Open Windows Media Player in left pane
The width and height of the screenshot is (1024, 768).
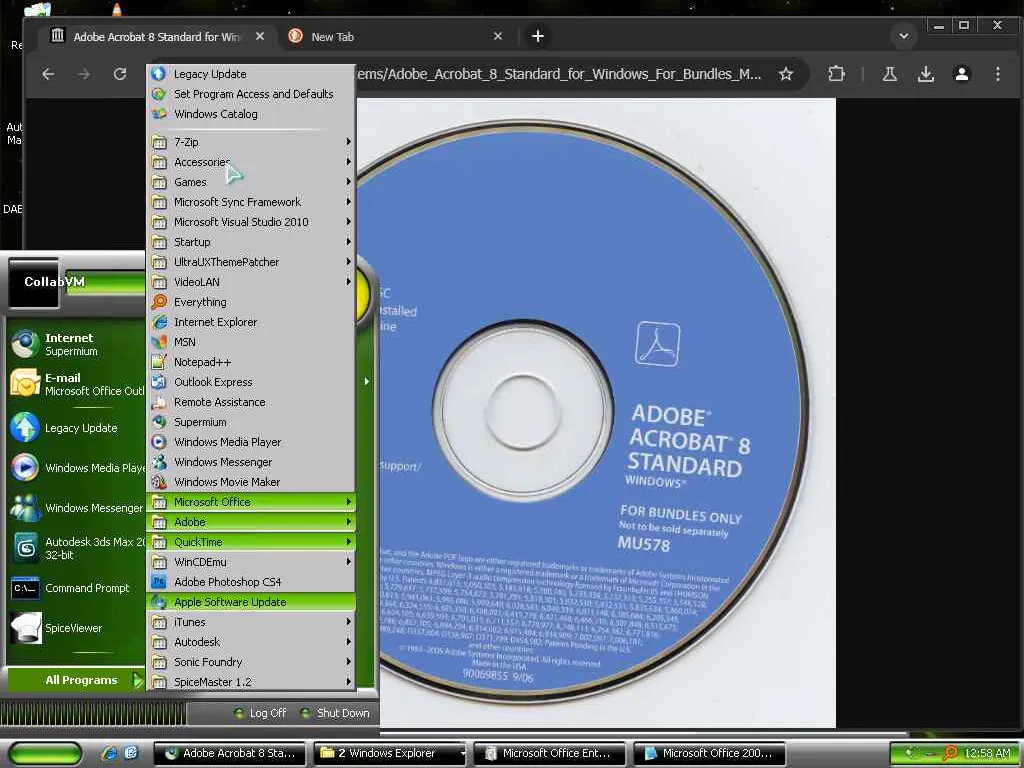tap(76, 468)
